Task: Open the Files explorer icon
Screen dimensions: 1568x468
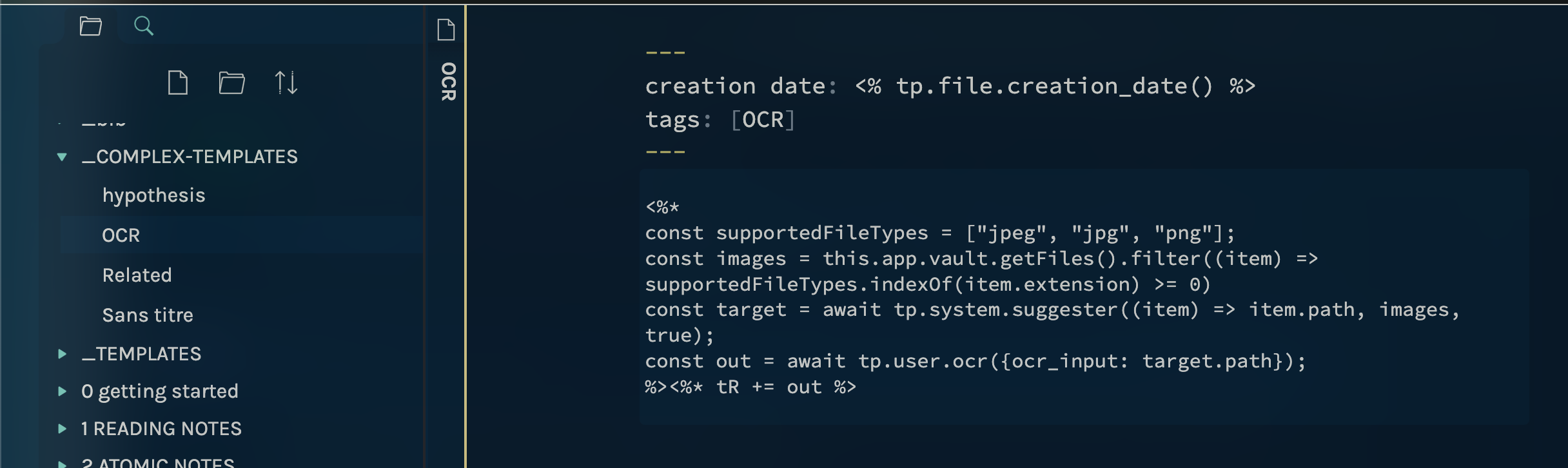Action: click(90, 26)
